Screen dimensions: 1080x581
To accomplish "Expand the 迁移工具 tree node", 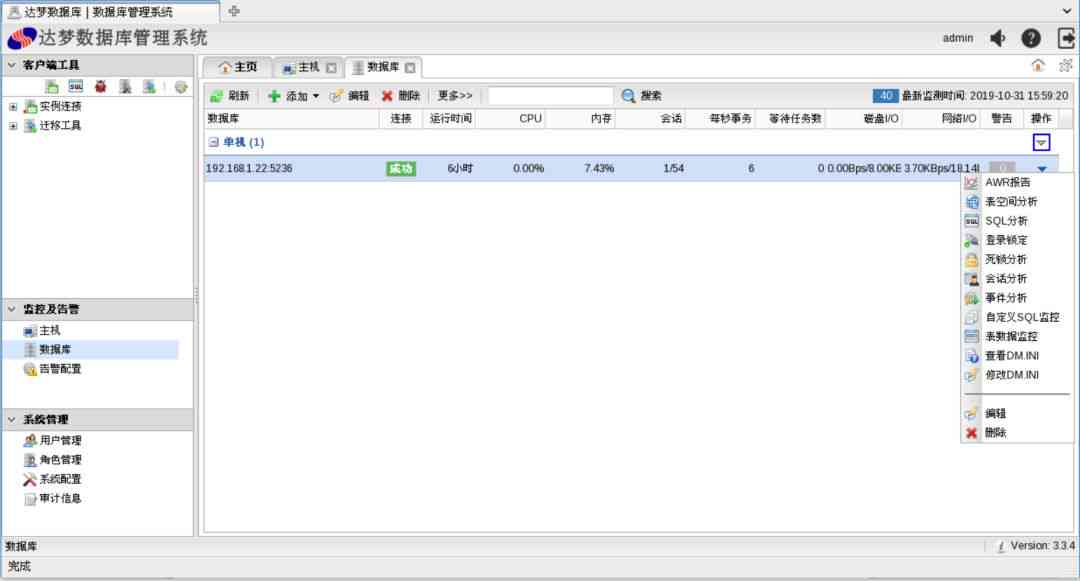I will click(13, 126).
